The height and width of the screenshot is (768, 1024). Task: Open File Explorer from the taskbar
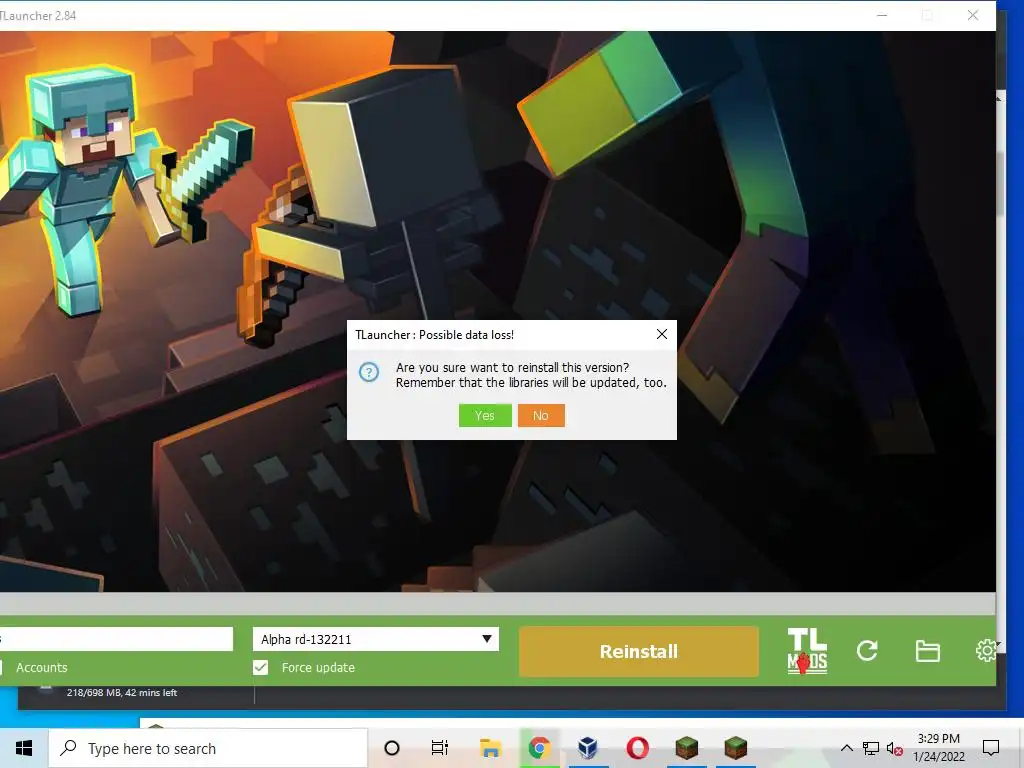[490, 748]
